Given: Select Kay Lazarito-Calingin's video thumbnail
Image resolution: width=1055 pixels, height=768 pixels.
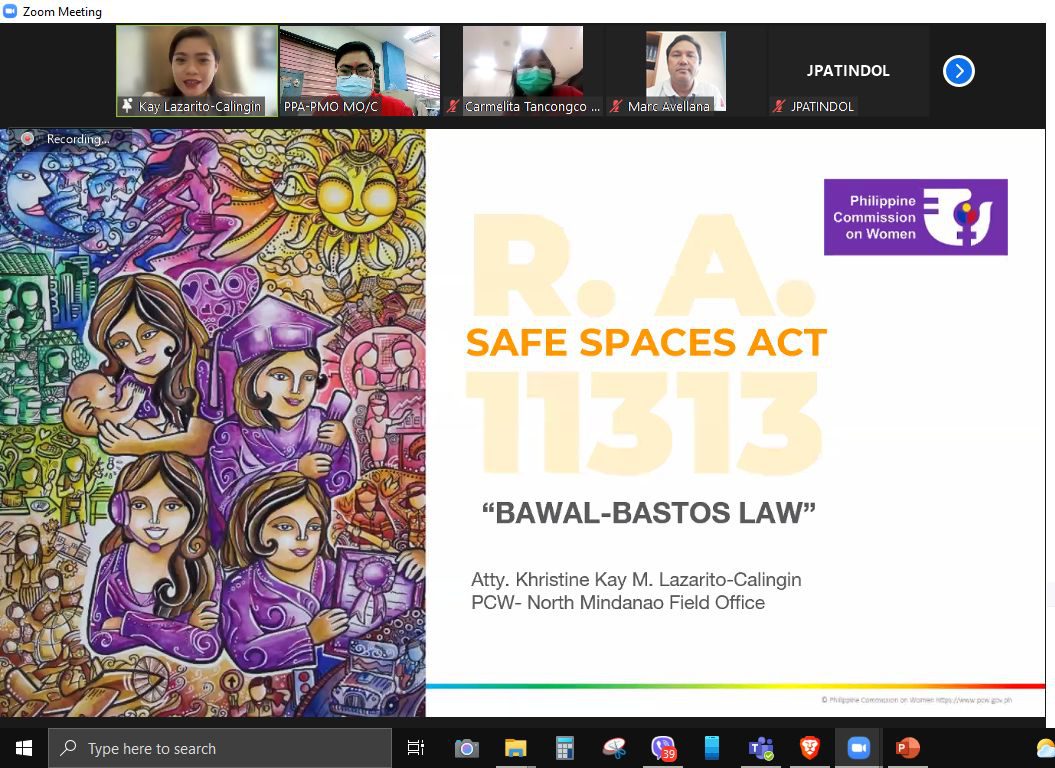Looking at the screenshot, I should click(196, 71).
